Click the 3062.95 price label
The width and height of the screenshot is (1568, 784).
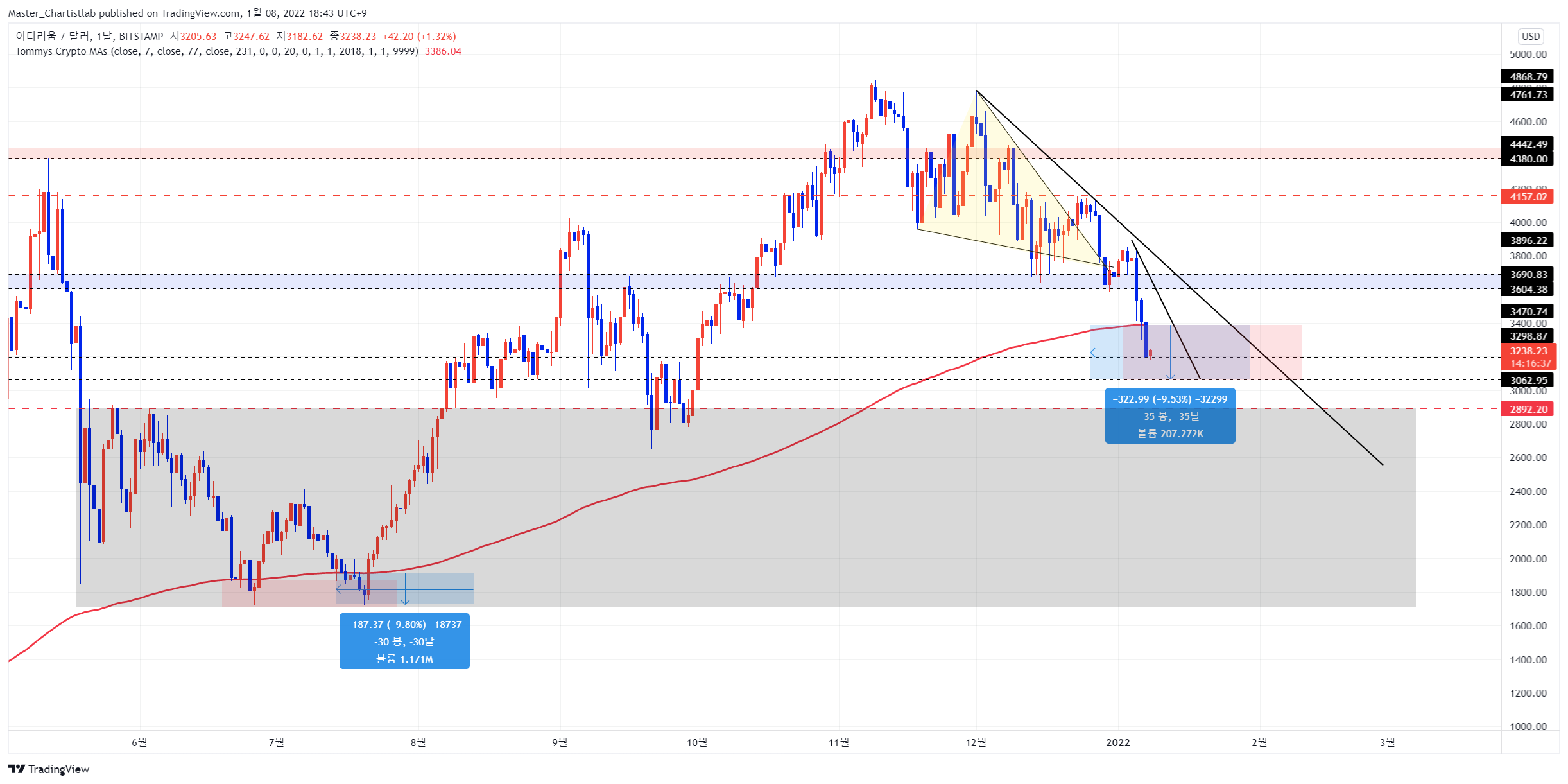1528,380
